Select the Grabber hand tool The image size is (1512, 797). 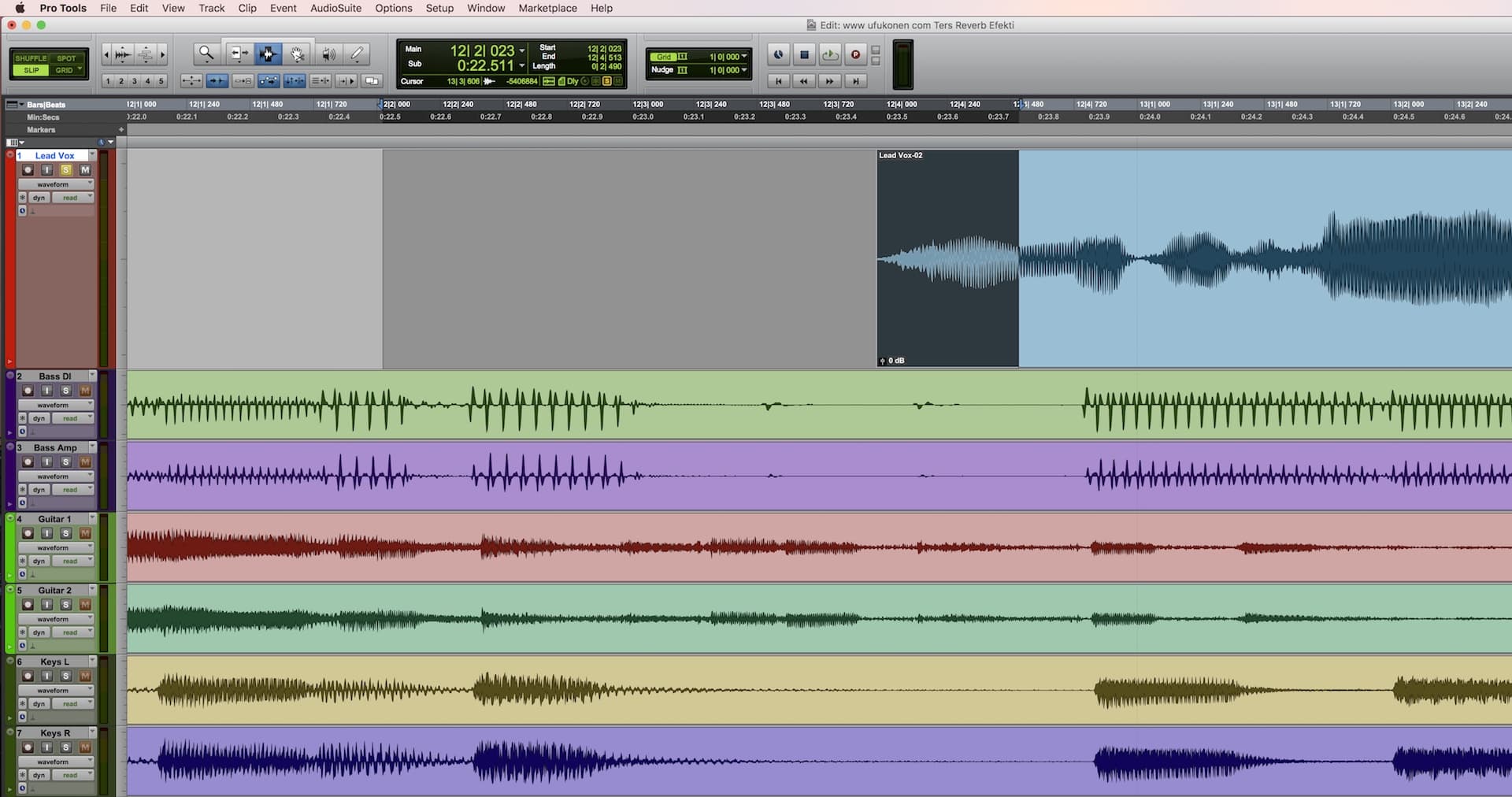pos(297,54)
